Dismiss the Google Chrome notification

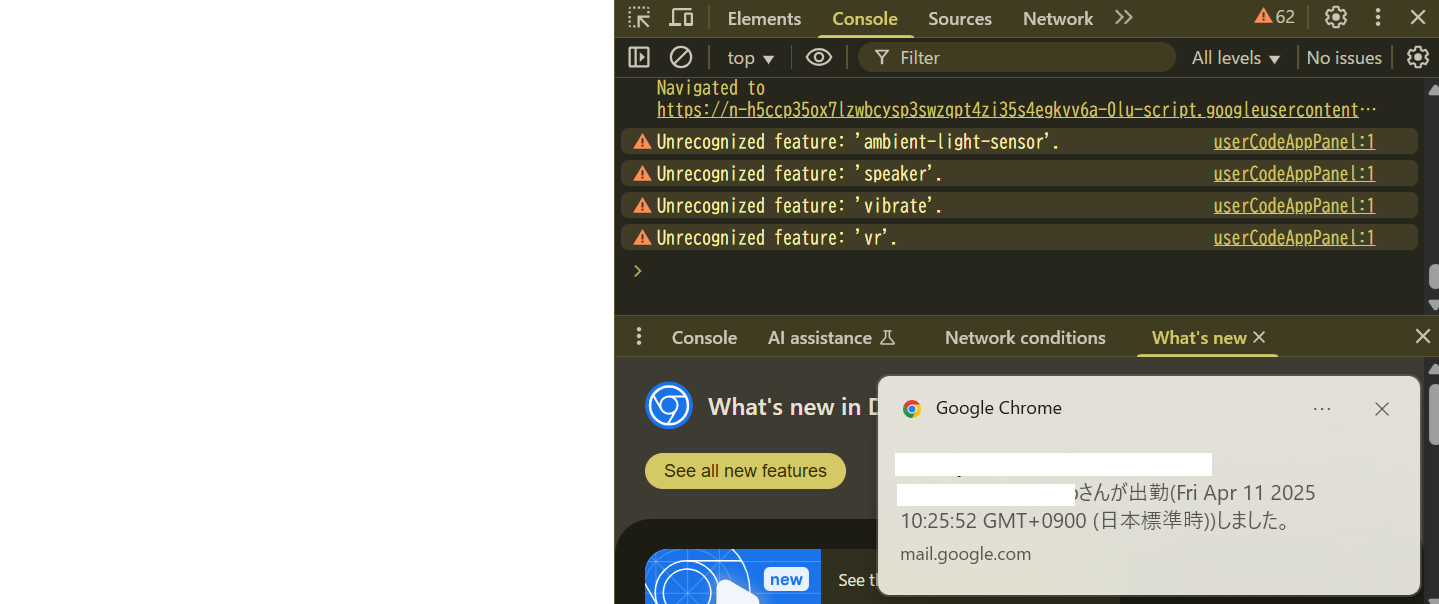pyautogui.click(x=1382, y=409)
